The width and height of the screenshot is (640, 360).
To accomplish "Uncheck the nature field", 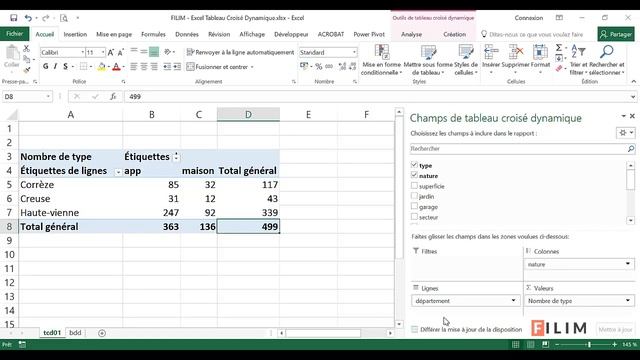I will [x=414, y=175].
